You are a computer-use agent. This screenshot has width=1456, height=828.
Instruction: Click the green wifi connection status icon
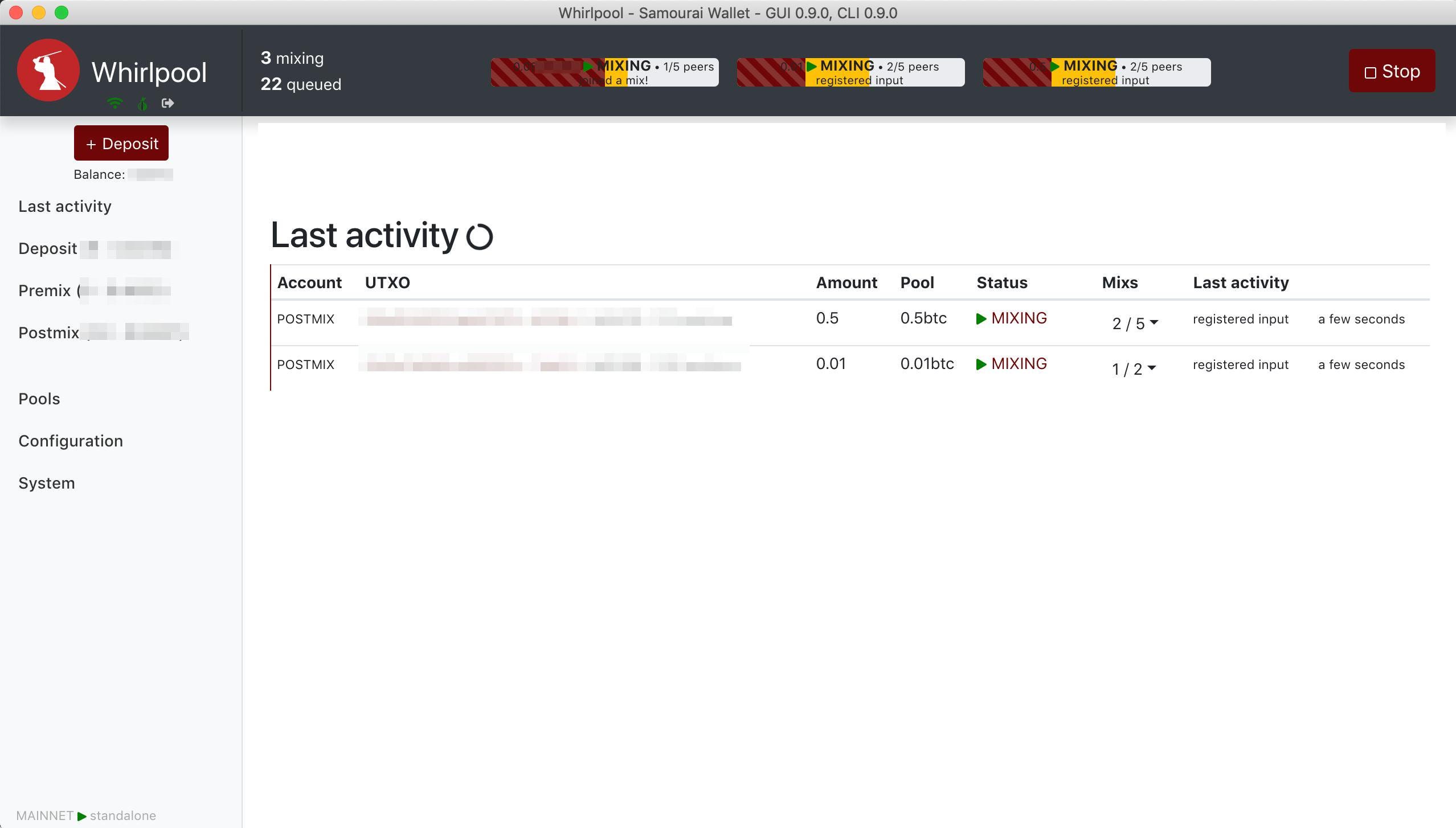114,103
